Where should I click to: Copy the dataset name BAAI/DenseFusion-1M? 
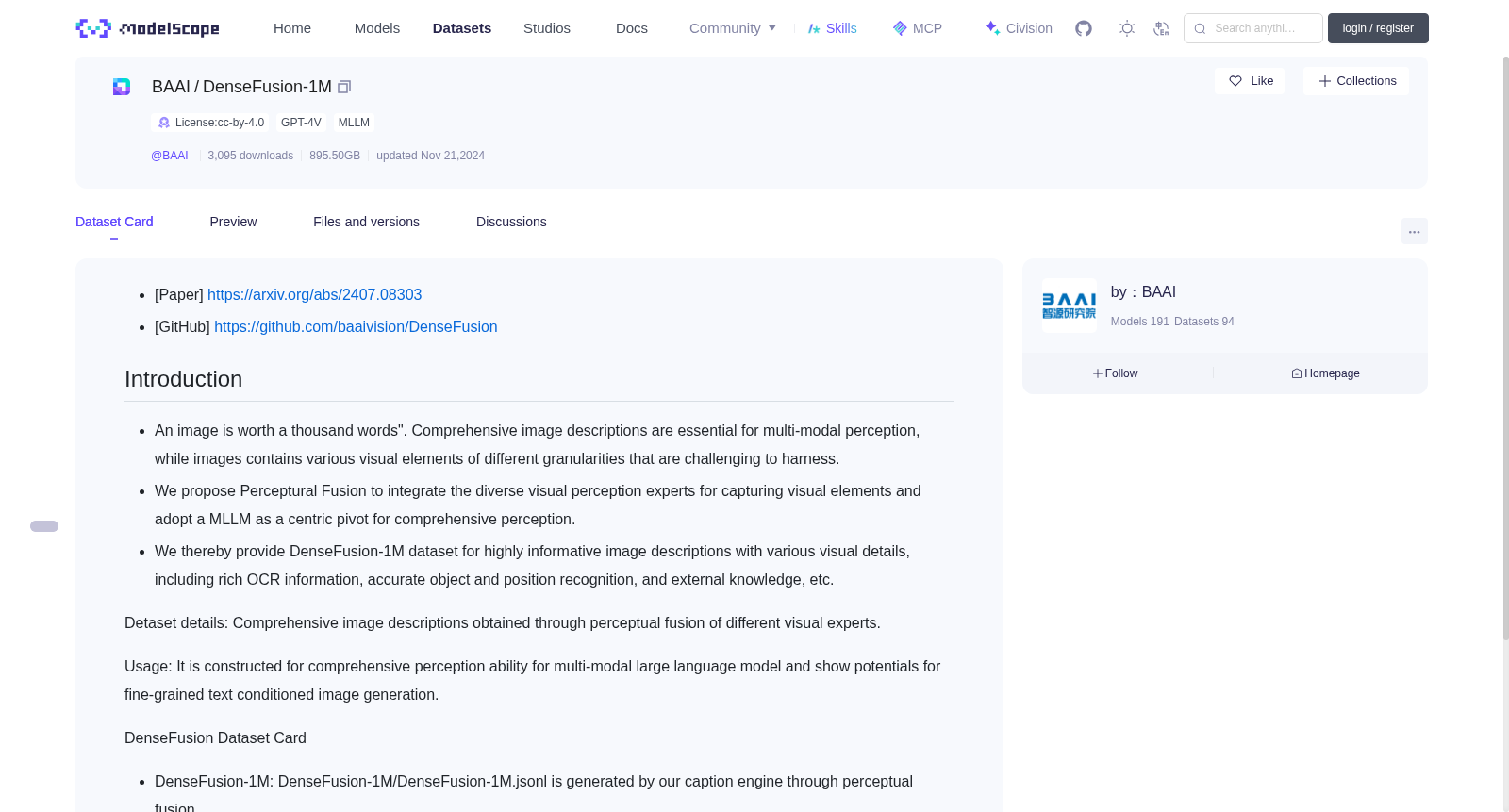click(344, 87)
